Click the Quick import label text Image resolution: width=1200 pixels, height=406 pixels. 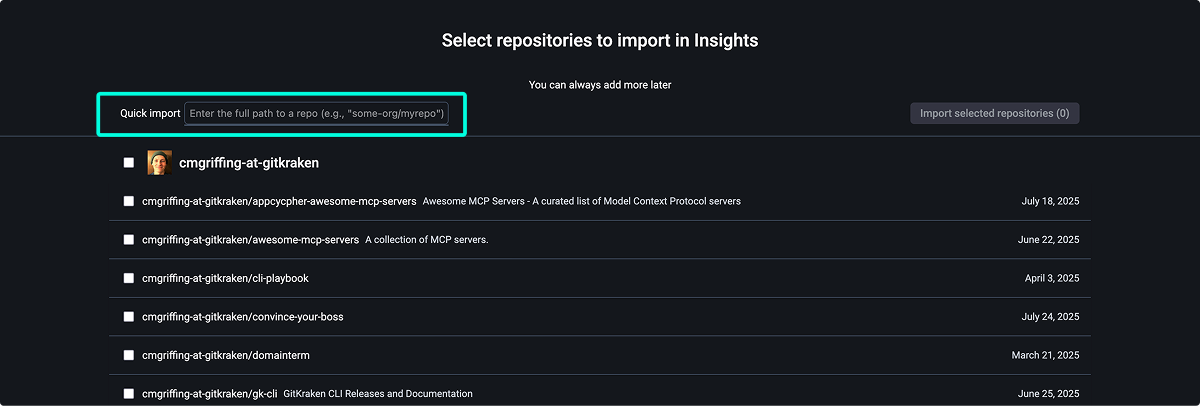point(150,114)
